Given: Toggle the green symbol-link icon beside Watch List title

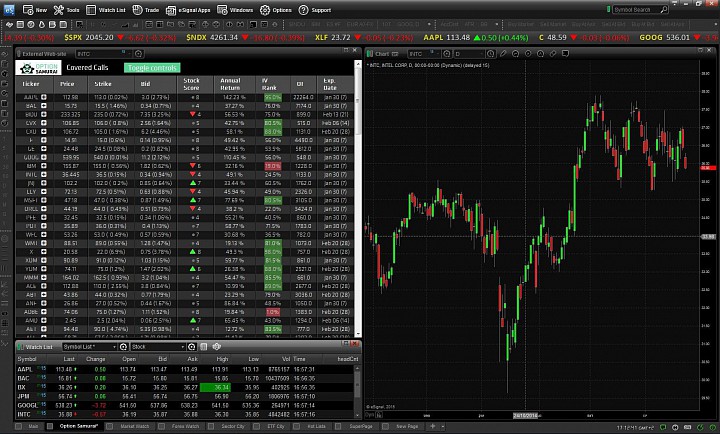Looking at the screenshot, I should (20, 347).
